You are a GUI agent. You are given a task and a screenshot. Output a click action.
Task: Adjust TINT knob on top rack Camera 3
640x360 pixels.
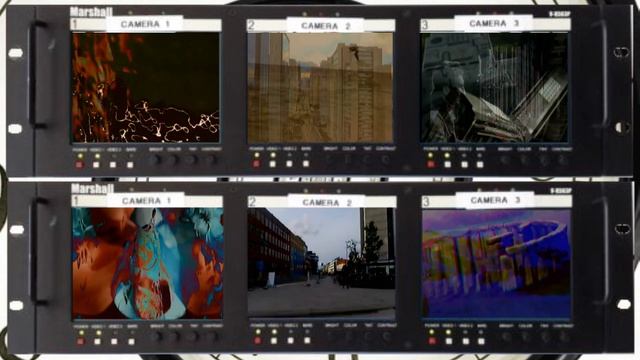click(x=543, y=160)
